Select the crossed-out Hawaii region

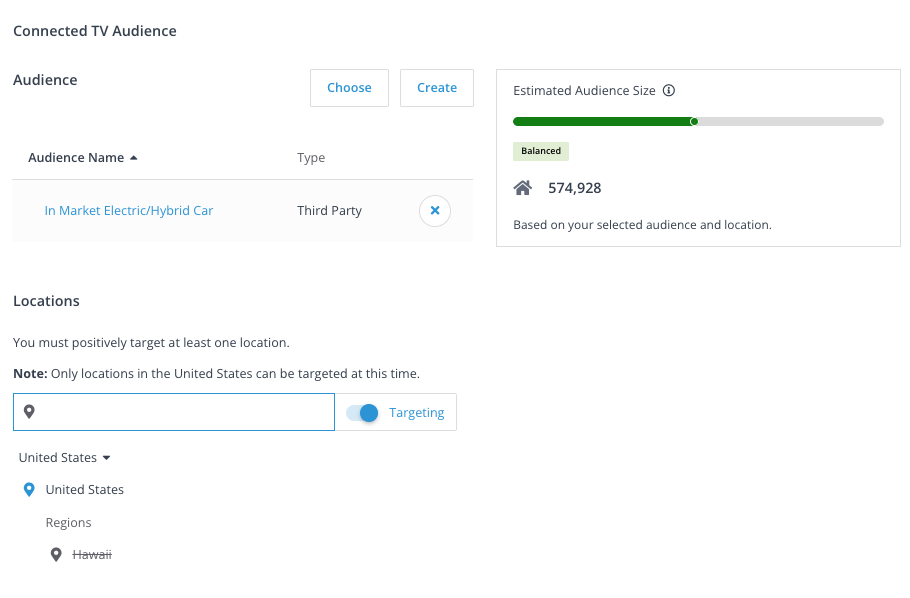coord(92,554)
